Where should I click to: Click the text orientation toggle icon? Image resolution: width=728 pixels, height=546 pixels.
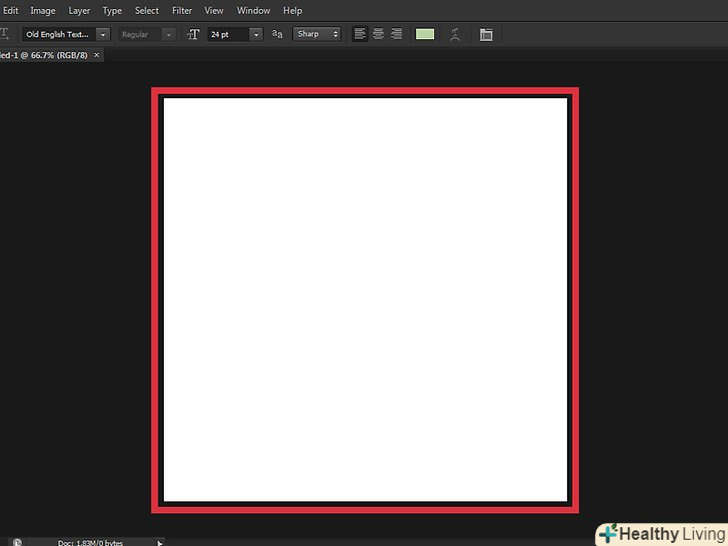(5, 34)
